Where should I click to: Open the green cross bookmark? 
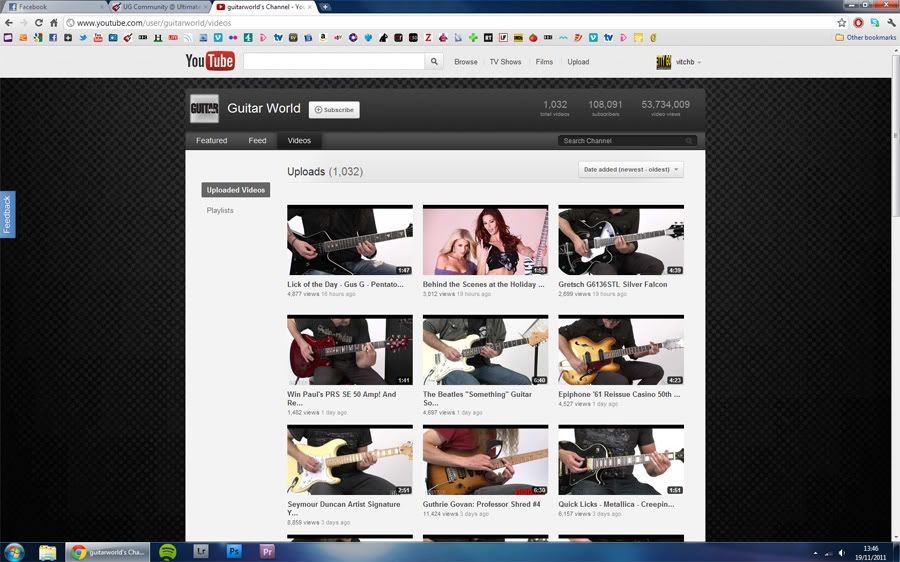473,38
